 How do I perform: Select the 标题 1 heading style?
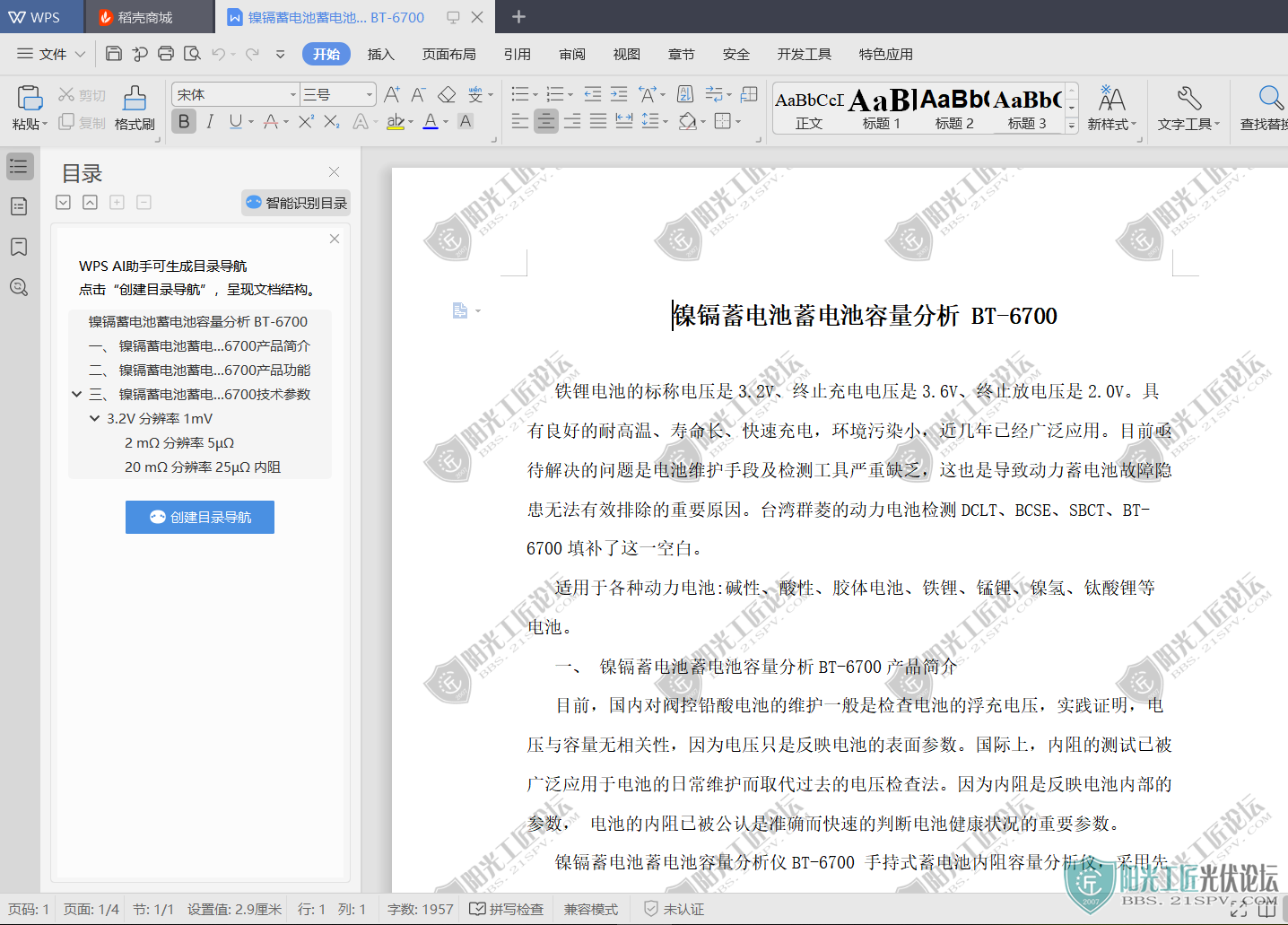point(881,109)
